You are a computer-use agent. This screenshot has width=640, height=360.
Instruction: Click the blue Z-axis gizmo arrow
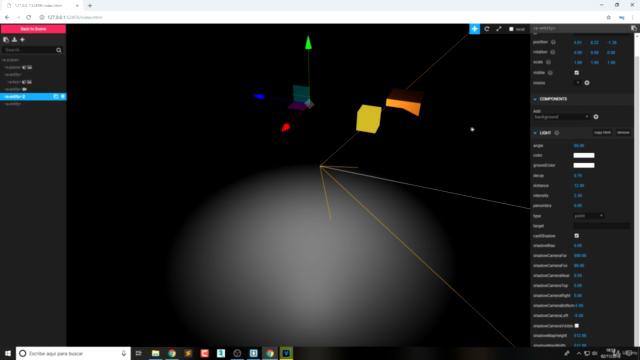[259, 96]
